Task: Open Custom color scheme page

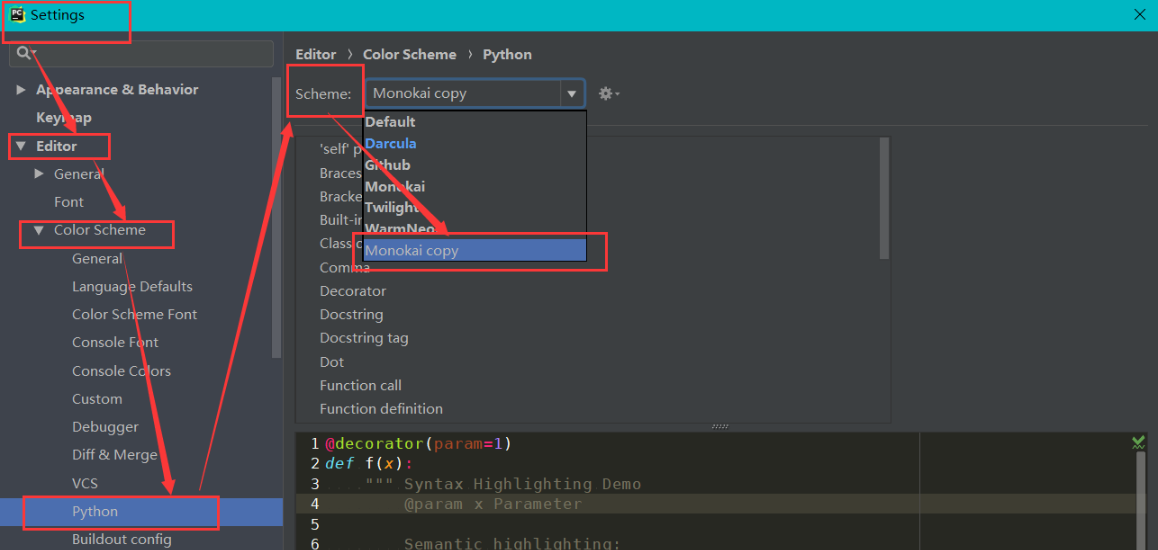Action: point(97,399)
